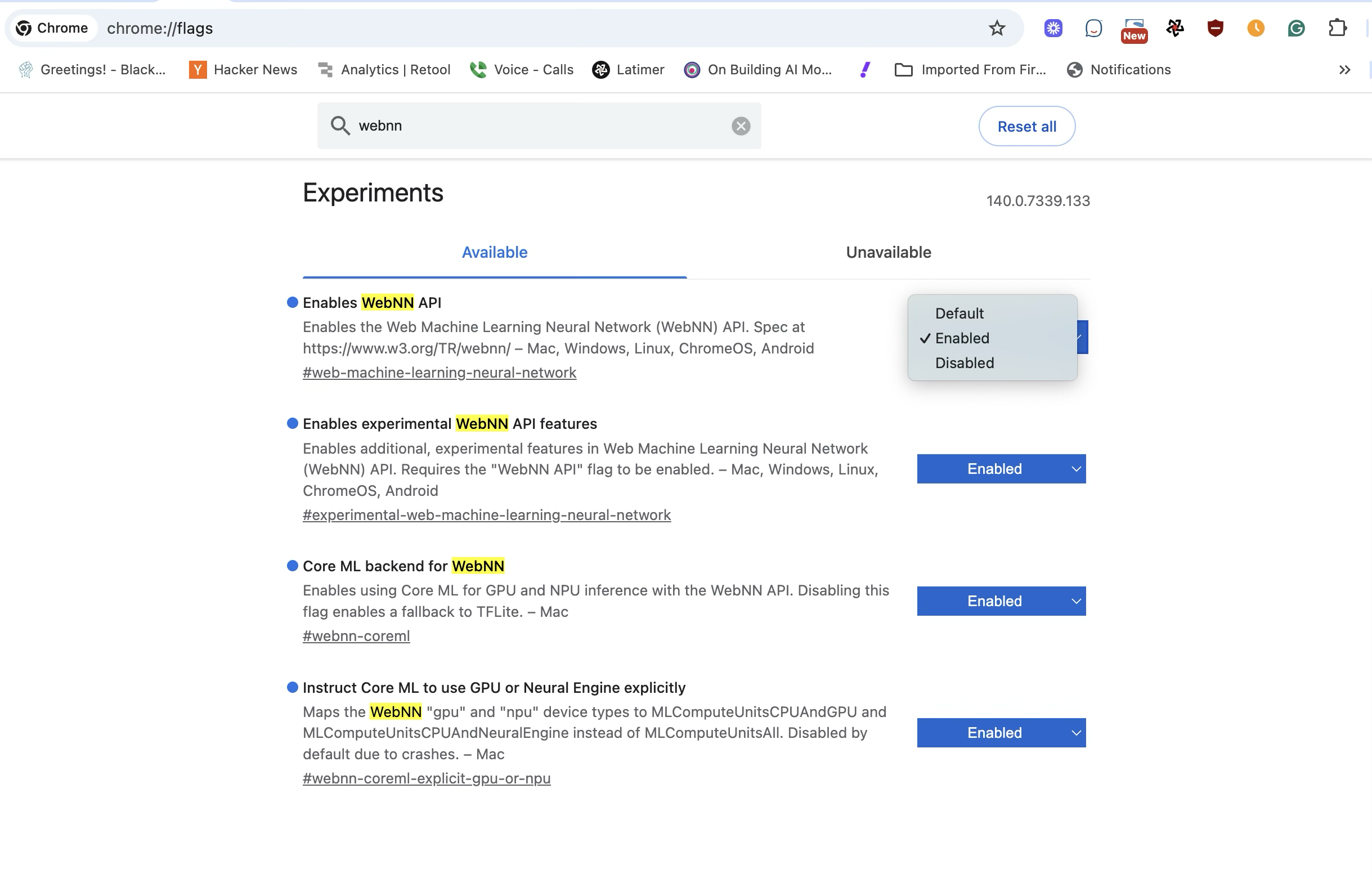1372x878 pixels.
Task: Open Core ML backend Enabled dropdown
Action: pyautogui.click(x=1001, y=601)
